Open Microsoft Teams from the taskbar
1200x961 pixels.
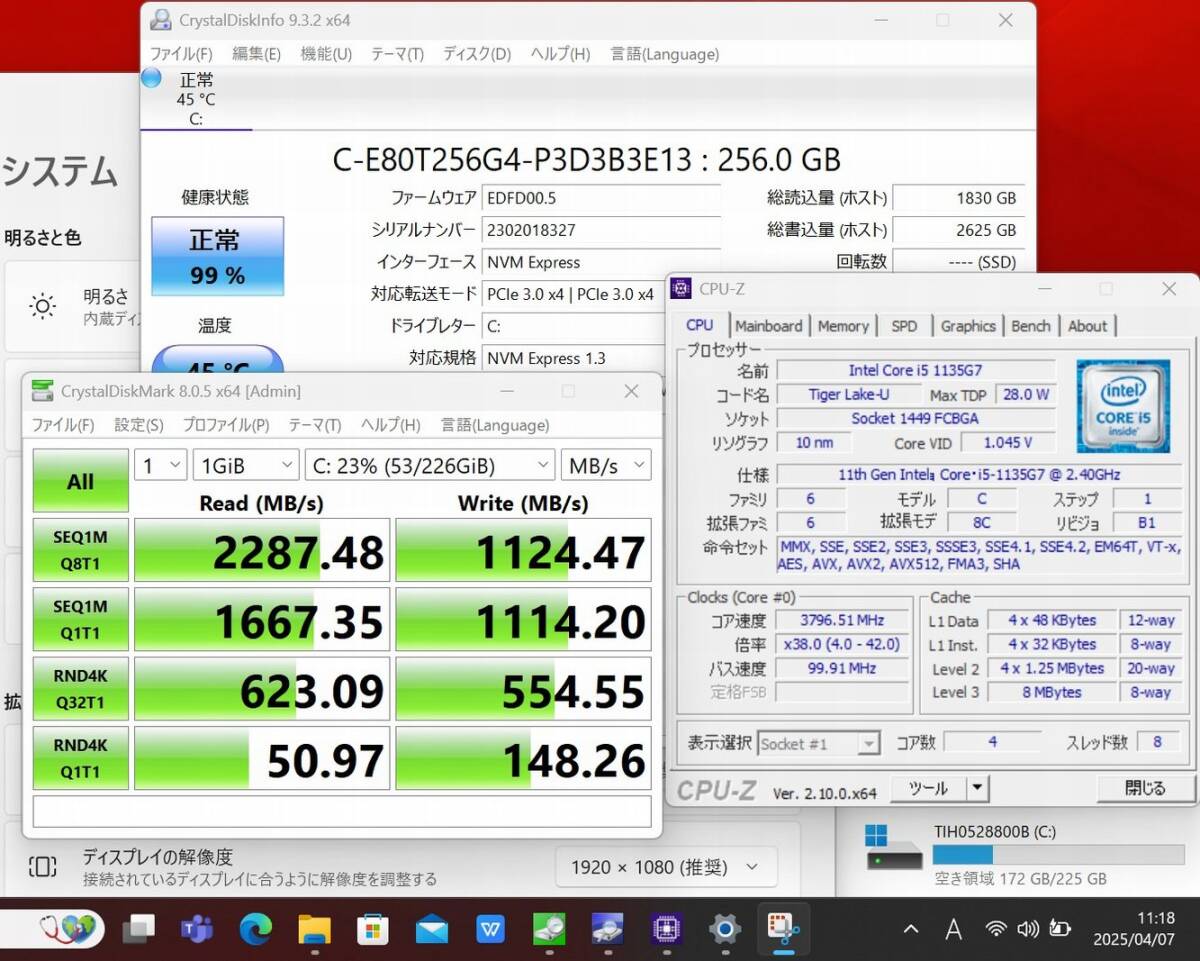point(197,929)
